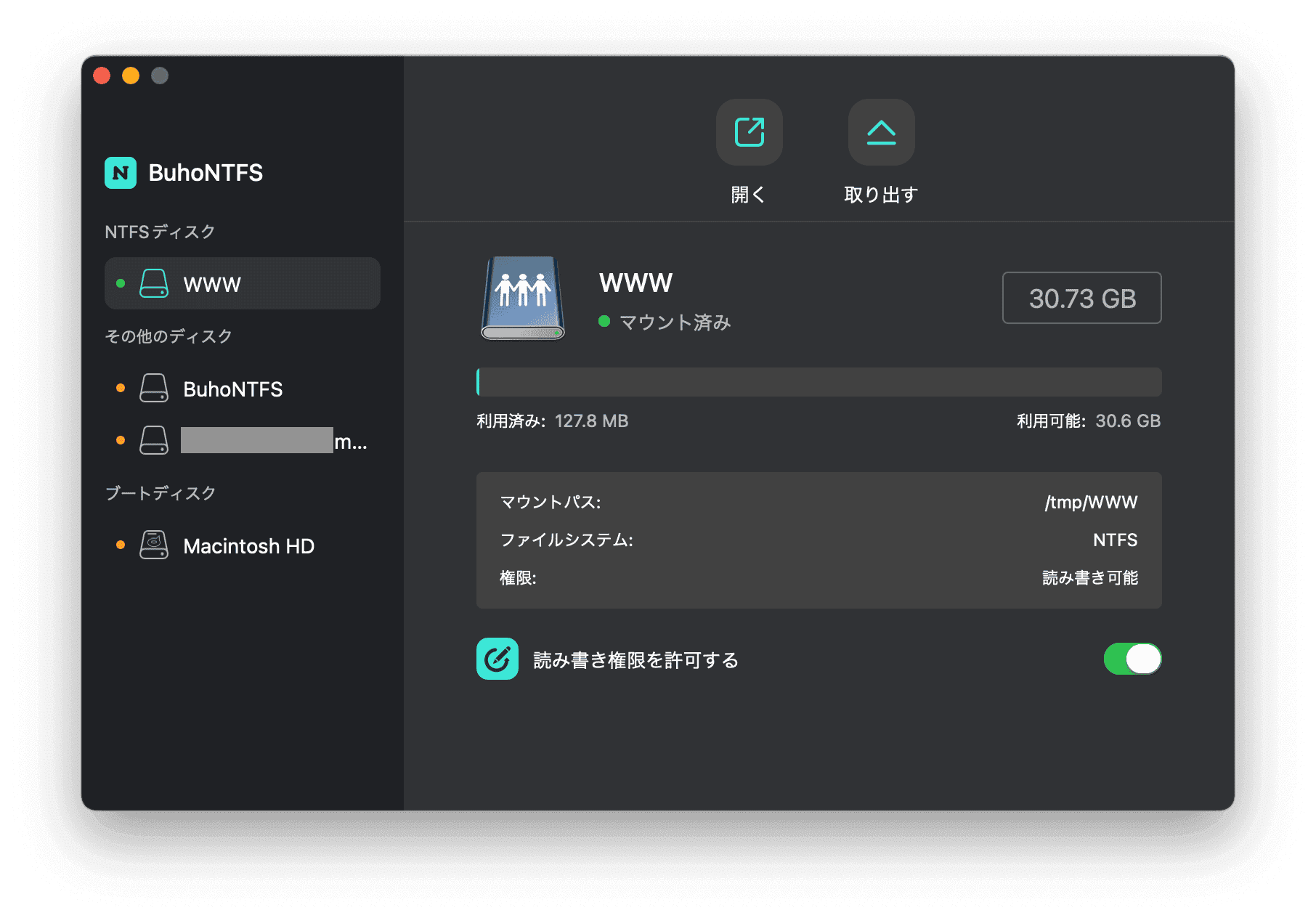Click the 利用可能: 30.6 GB label
1316x918 pixels.
coord(1088,421)
